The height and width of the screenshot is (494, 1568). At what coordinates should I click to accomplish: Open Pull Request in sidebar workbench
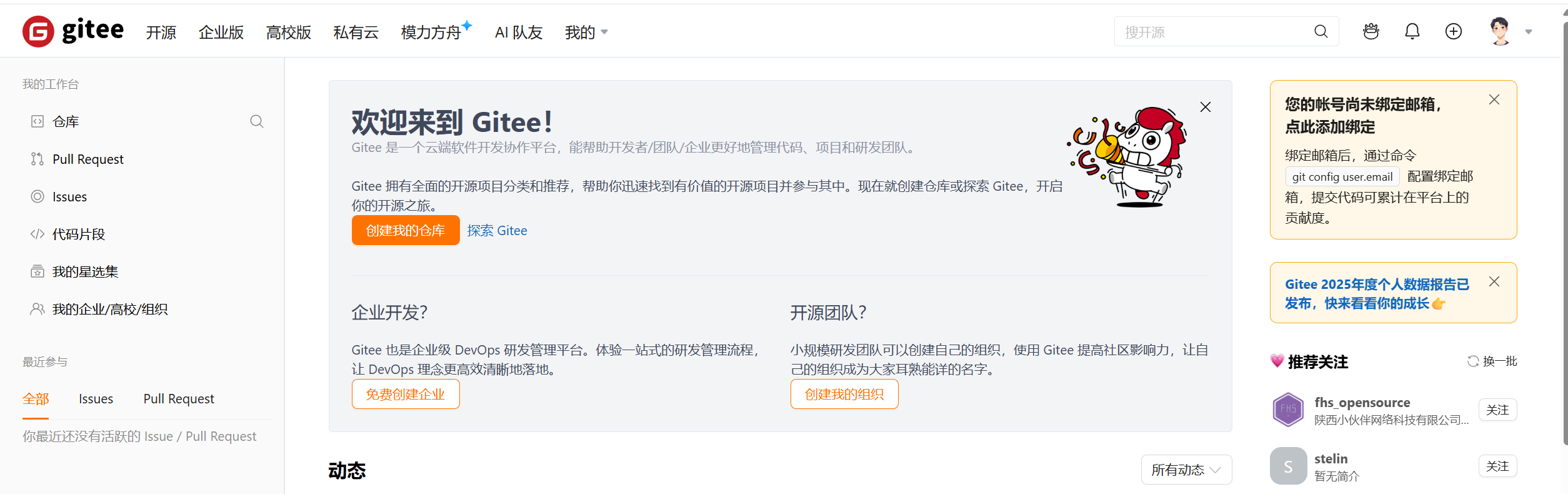click(x=88, y=159)
